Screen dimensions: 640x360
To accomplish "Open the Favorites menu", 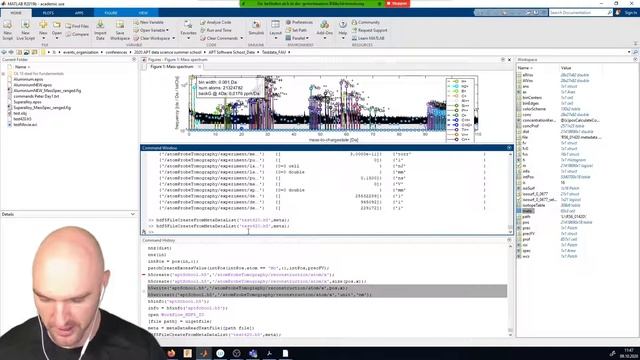I will (x=188, y=31).
